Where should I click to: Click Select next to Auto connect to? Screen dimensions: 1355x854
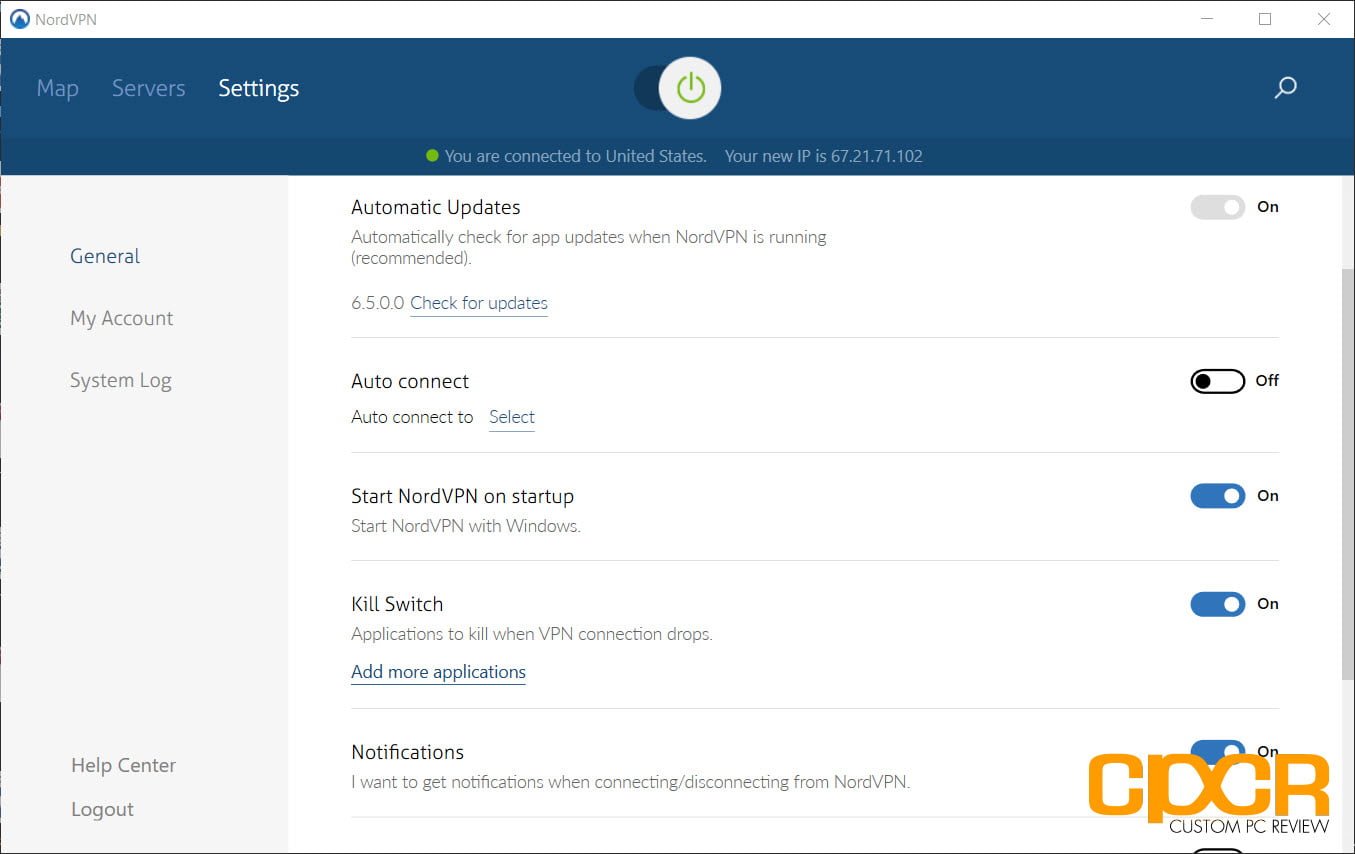click(x=512, y=417)
